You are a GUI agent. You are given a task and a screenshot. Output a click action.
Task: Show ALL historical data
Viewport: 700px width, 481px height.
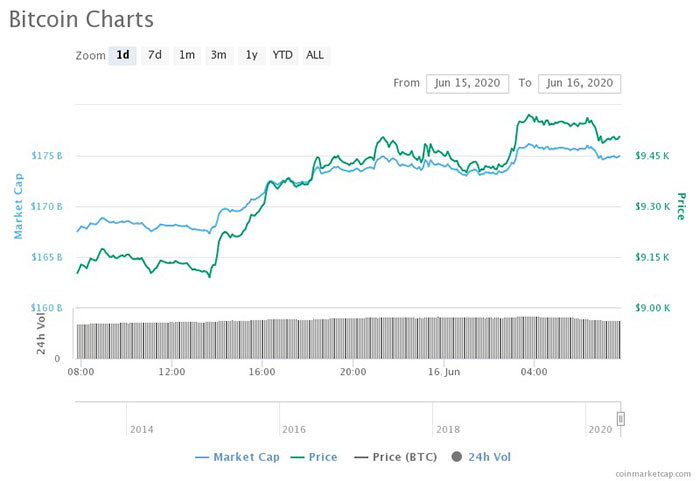pyautogui.click(x=315, y=55)
